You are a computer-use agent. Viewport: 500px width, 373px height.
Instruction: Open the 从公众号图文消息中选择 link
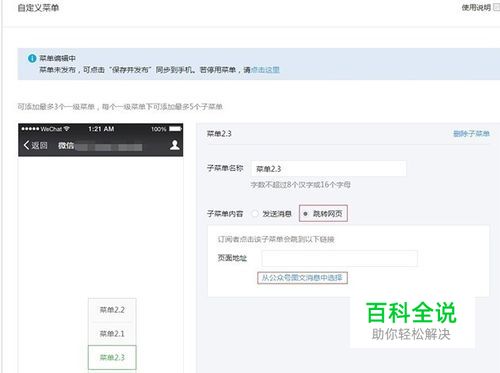pyautogui.click(x=302, y=278)
